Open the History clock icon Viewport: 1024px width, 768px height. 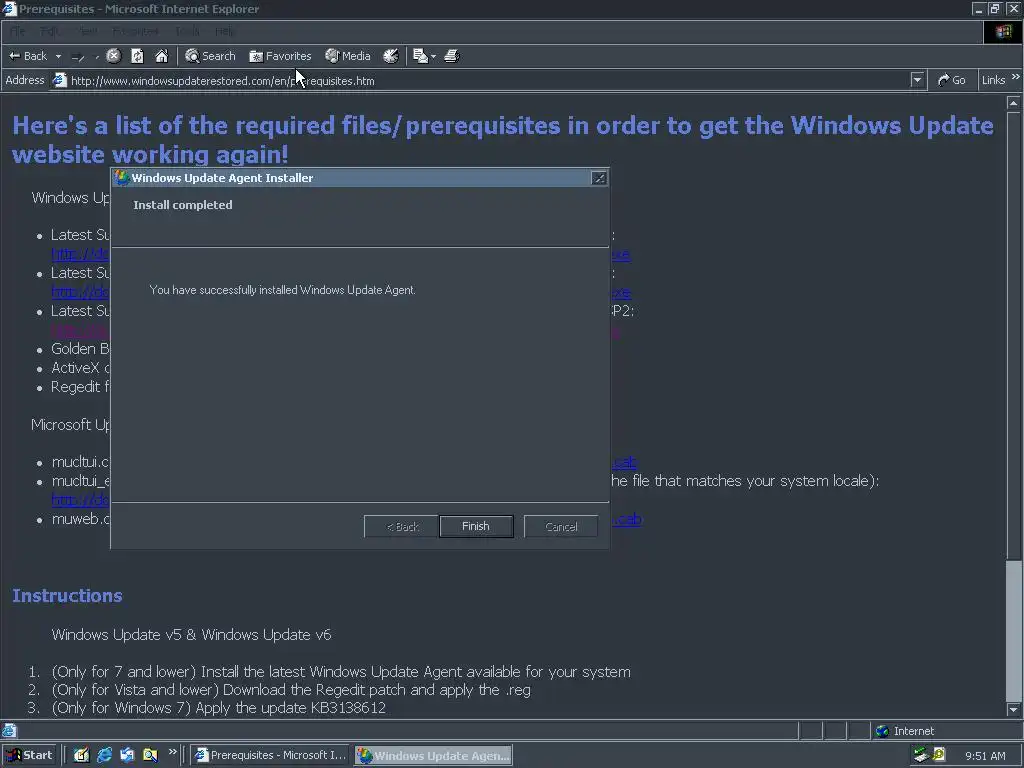[x=391, y=56]
